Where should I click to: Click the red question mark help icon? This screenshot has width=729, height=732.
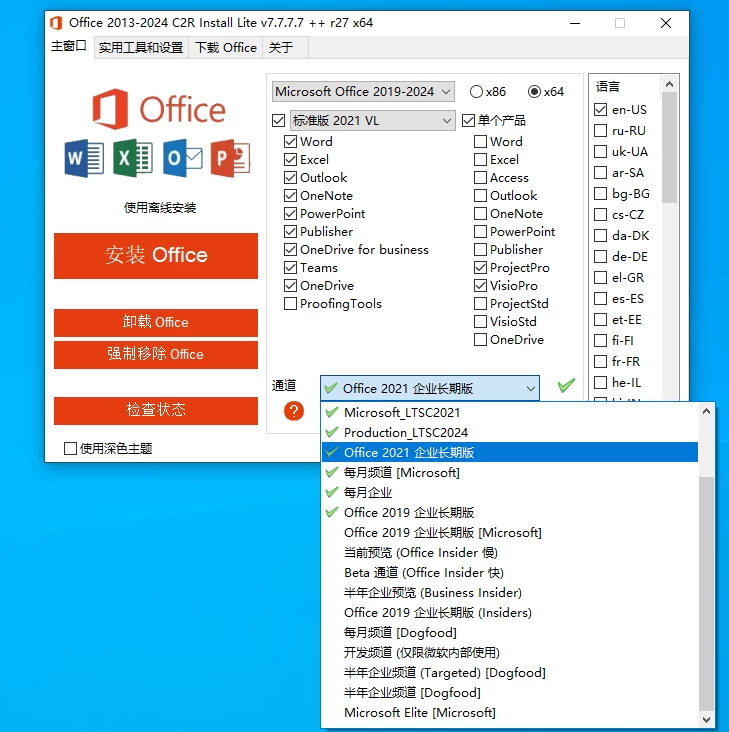tap(294, 411)
